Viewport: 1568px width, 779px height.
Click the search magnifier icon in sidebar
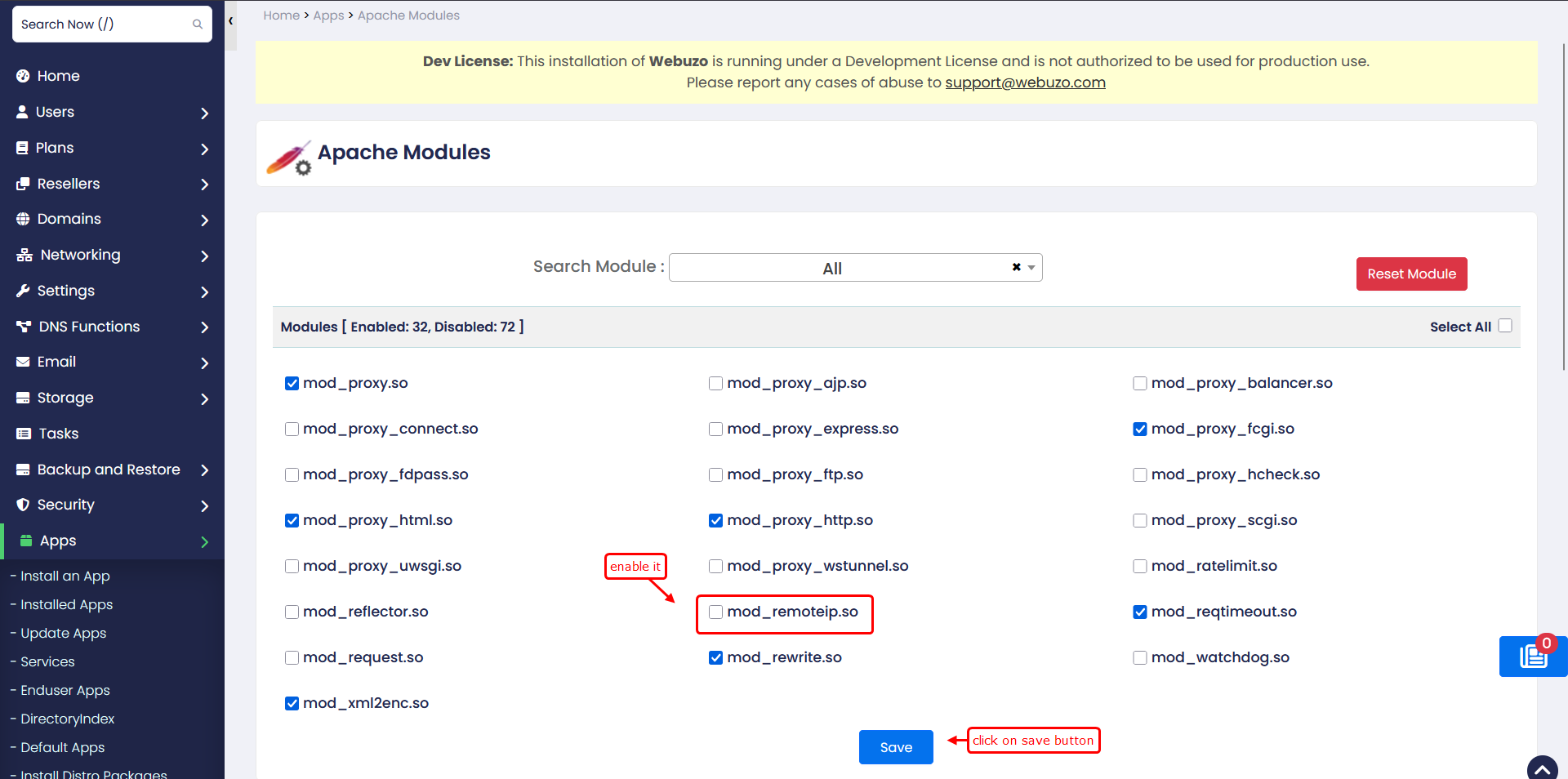(x=197, y=24)
